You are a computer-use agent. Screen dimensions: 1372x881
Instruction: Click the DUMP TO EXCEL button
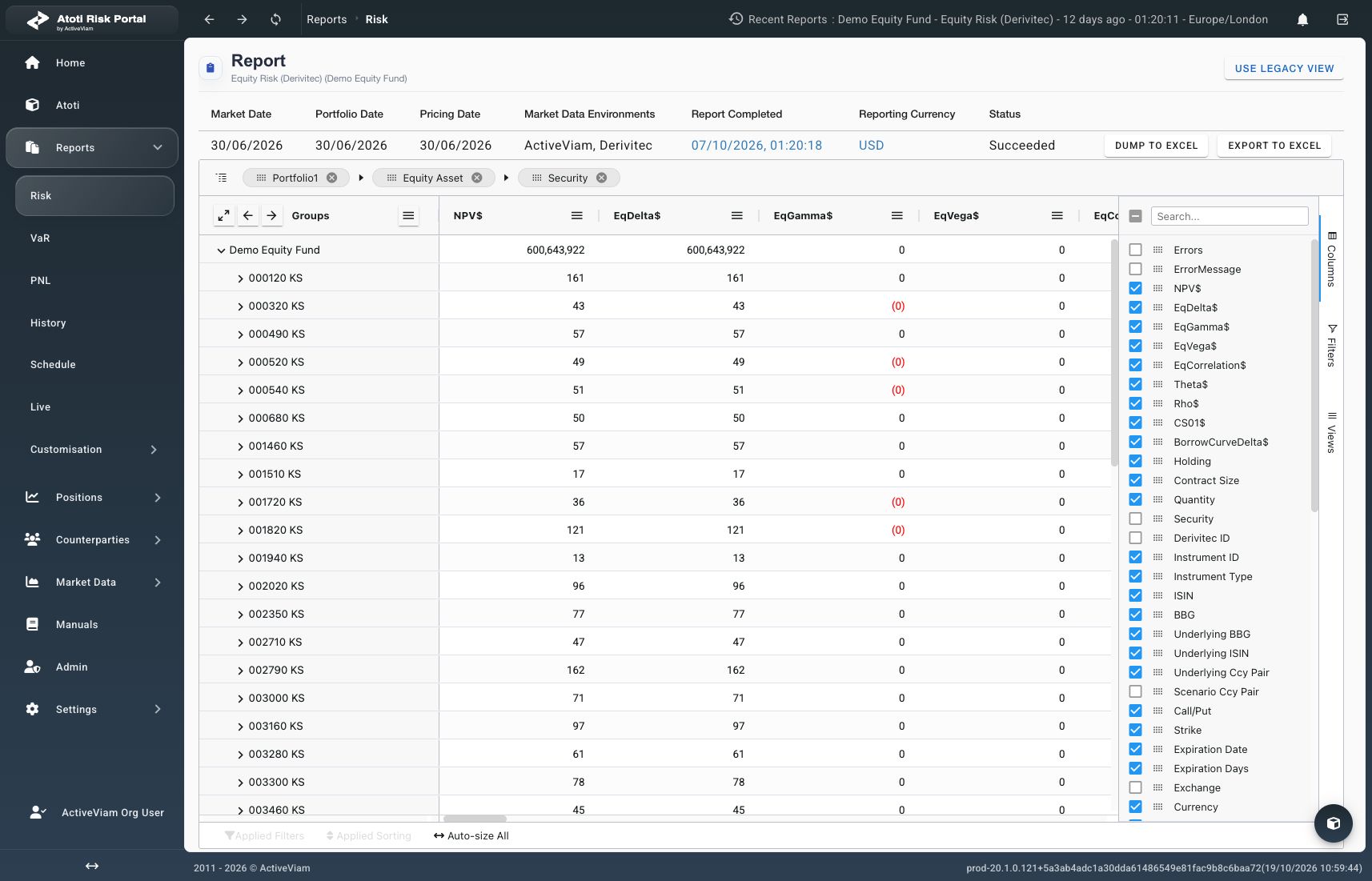(x=1156, y=146)
